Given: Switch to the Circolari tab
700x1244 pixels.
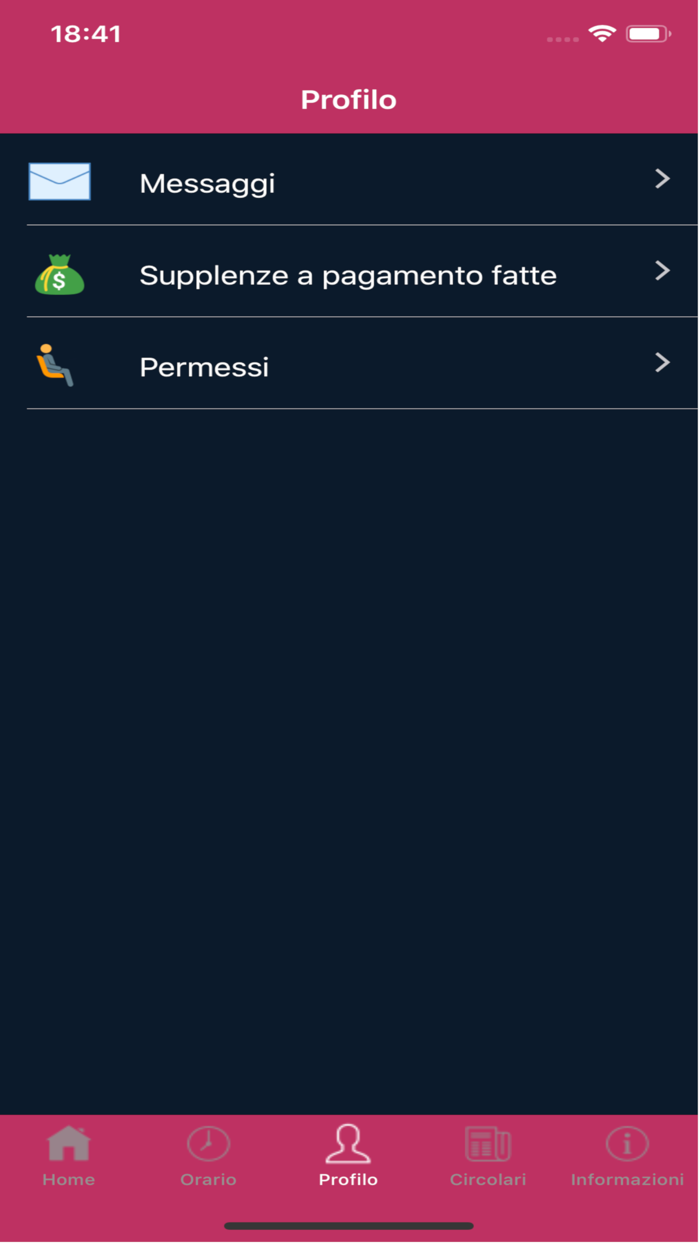Looking at the screenshot, I should tap(488, 1155).
